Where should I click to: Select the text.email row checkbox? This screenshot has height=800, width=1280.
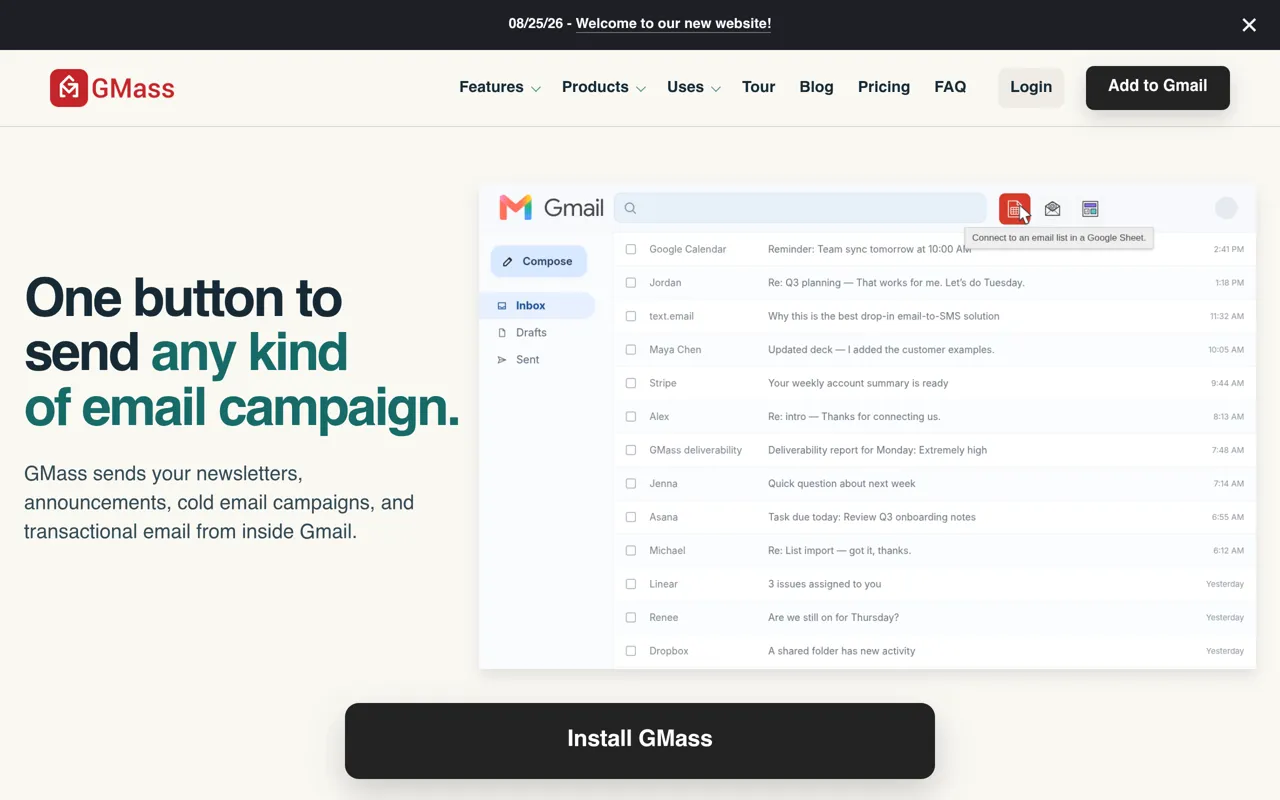631,316
